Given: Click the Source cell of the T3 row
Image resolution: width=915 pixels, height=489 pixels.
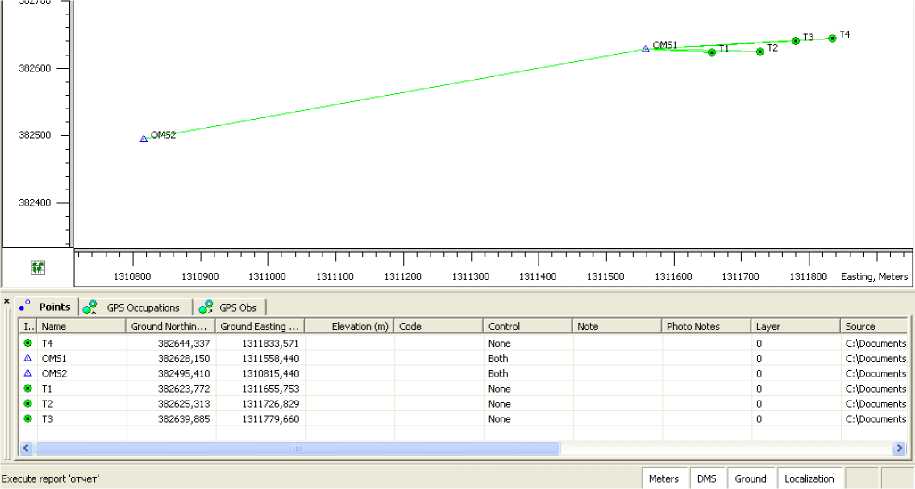Looking at the screenshot, I should pos(875,419).
